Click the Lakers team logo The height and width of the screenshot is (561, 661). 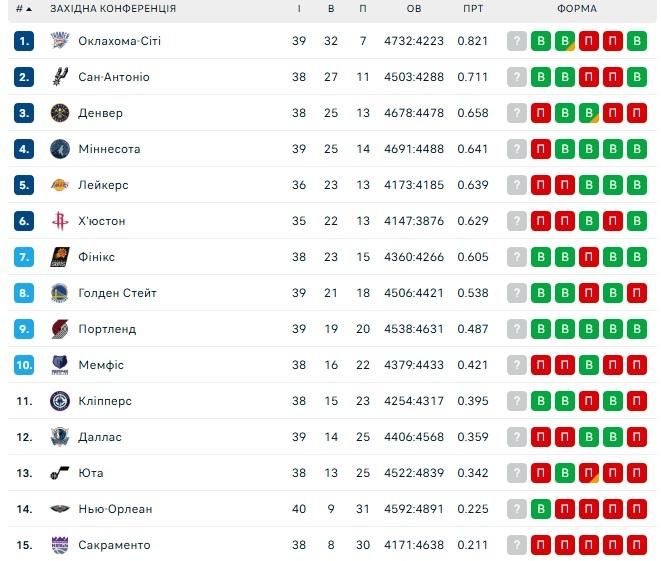click(x=59, y=185)
